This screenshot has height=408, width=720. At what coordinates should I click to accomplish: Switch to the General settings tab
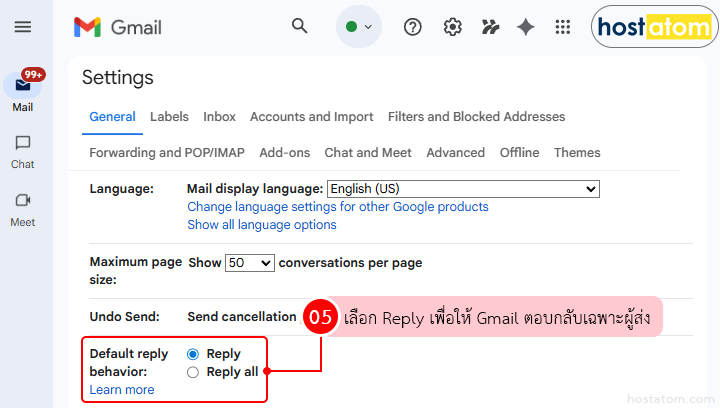[112, 117]
